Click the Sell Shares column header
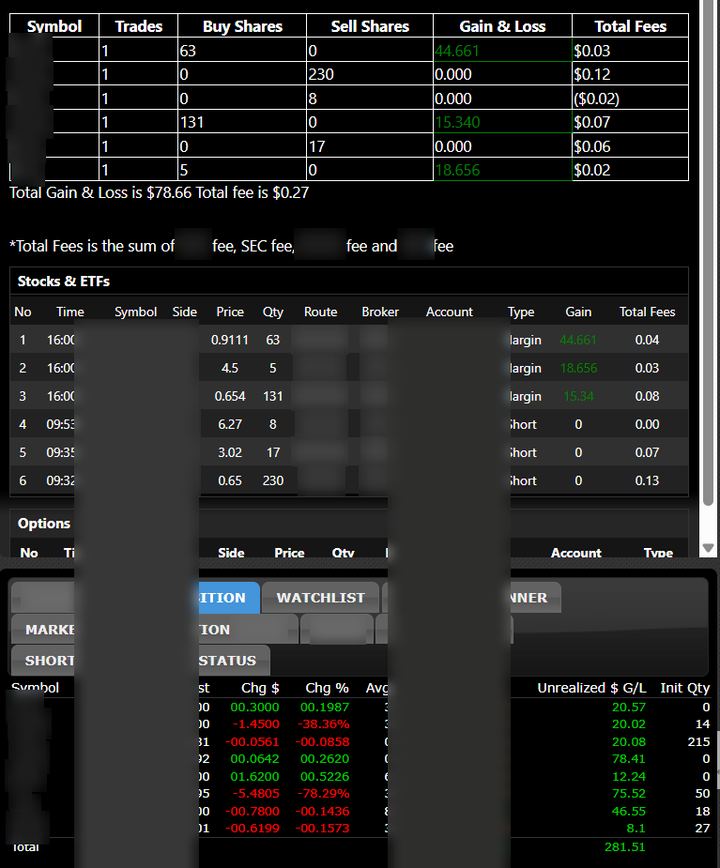The width and height of the screenshot is (720, 868). coord(370,26)
